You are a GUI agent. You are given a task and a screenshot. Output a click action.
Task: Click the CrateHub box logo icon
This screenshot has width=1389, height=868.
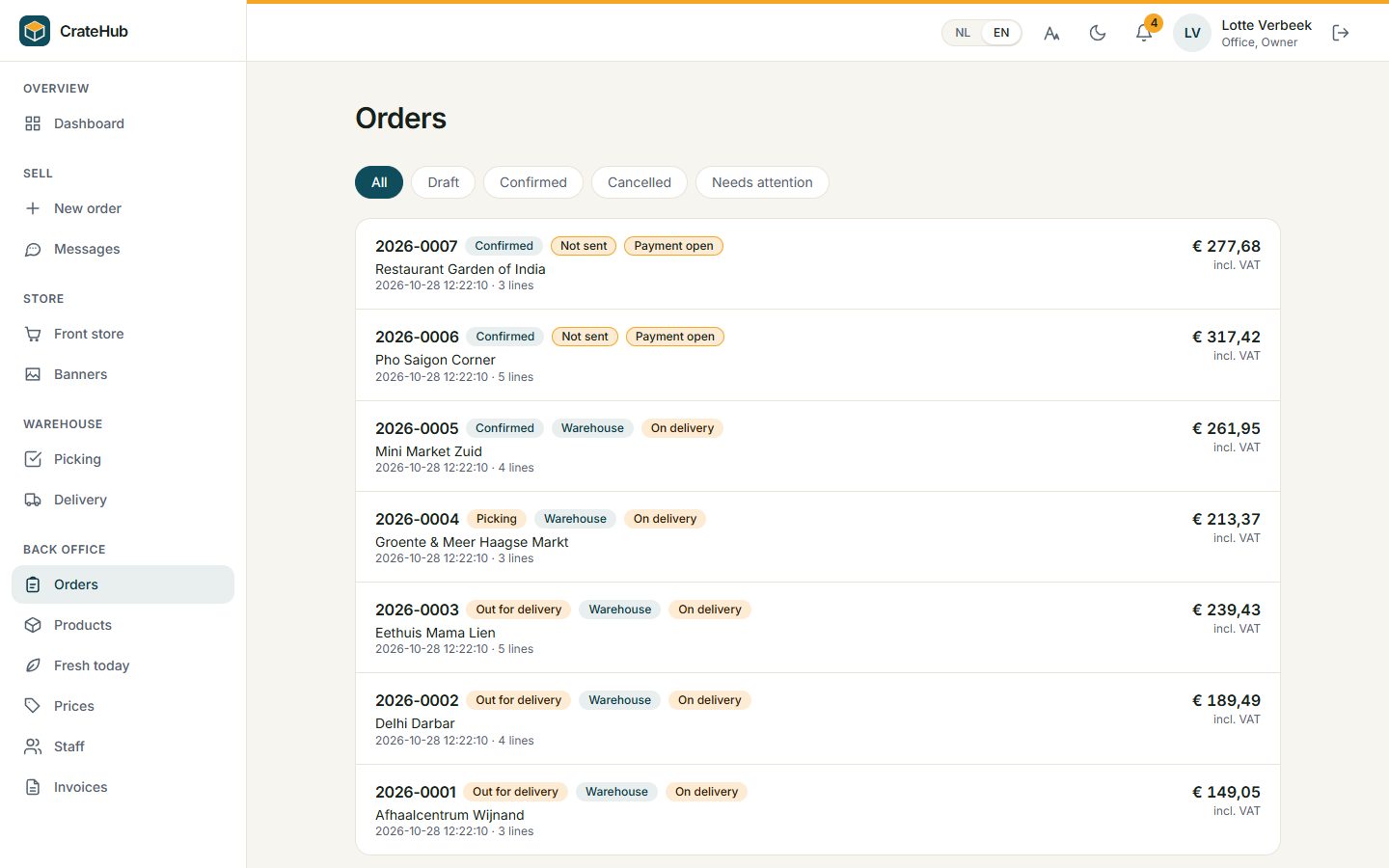35,31
